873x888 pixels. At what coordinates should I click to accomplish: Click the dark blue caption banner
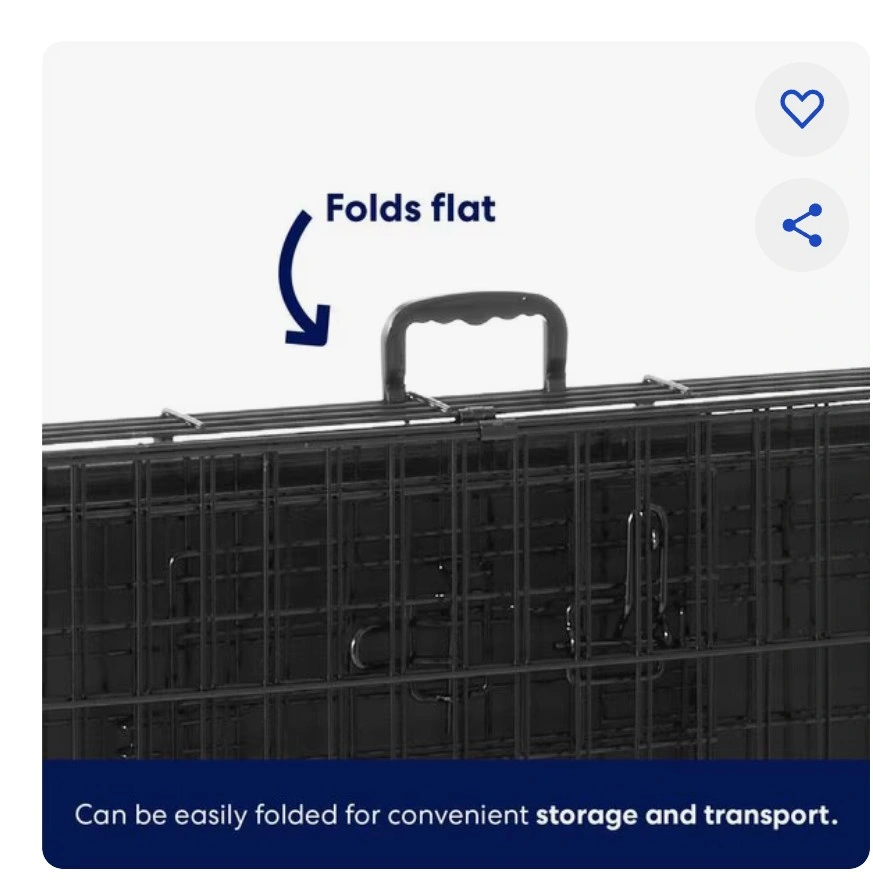pos(456,814)
